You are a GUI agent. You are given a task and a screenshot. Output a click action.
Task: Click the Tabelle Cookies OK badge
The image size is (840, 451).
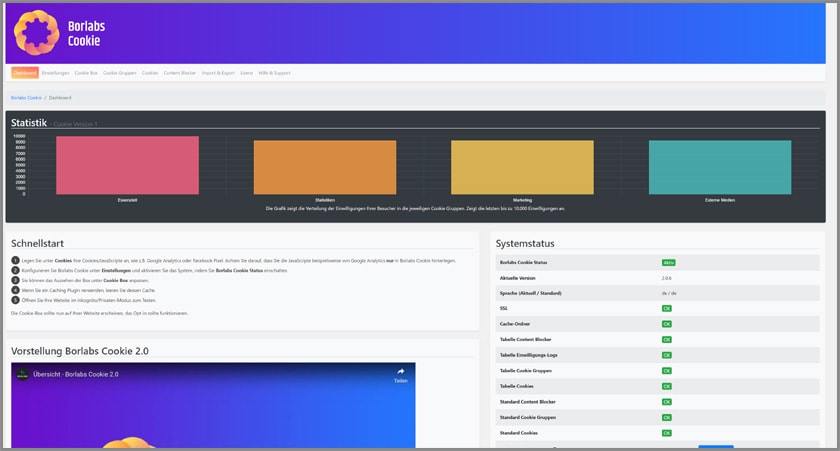coord(666,386)
